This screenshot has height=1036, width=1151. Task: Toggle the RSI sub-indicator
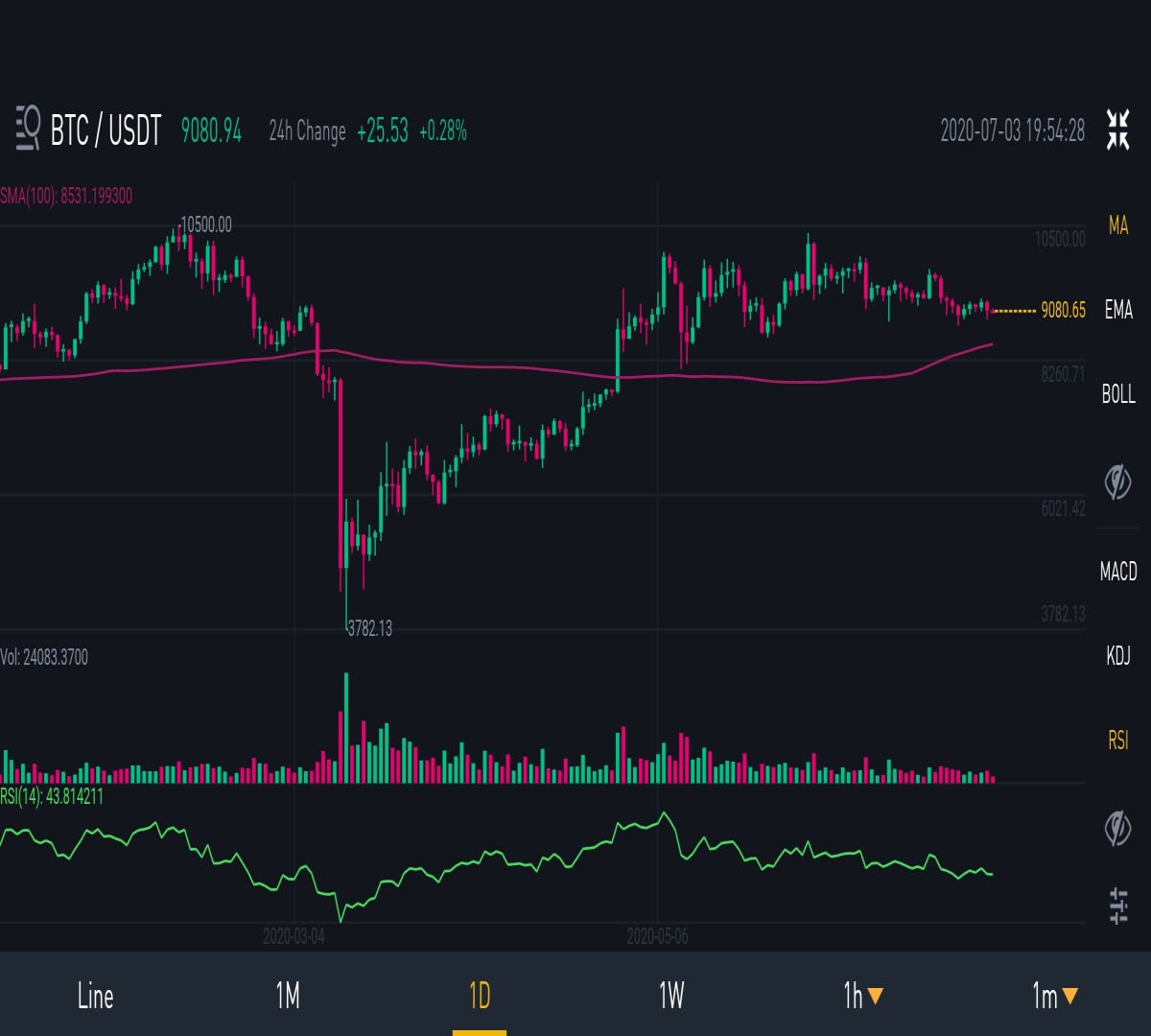tap(1118, 741)
